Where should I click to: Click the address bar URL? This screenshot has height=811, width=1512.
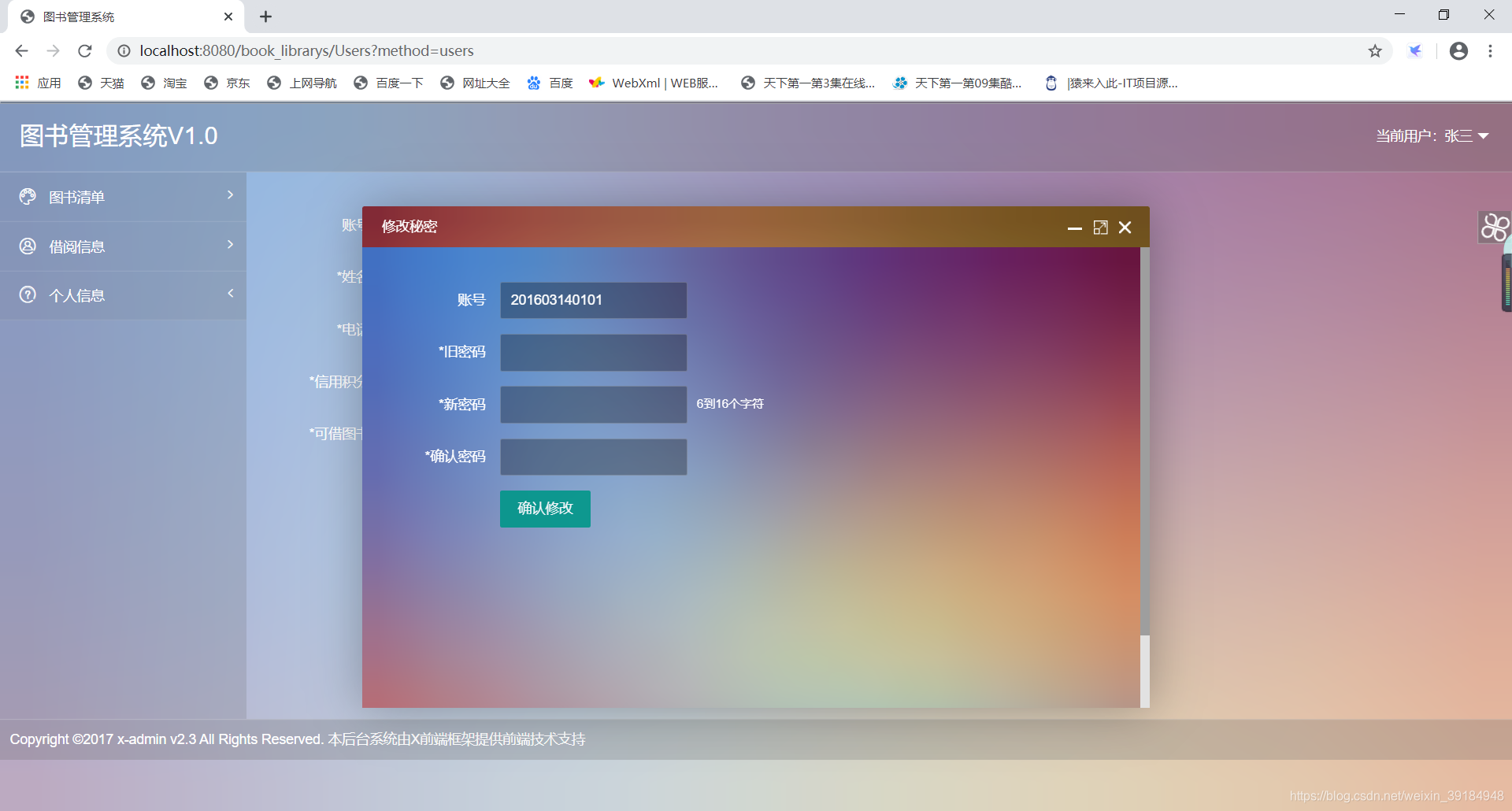[x=306, y=50]
